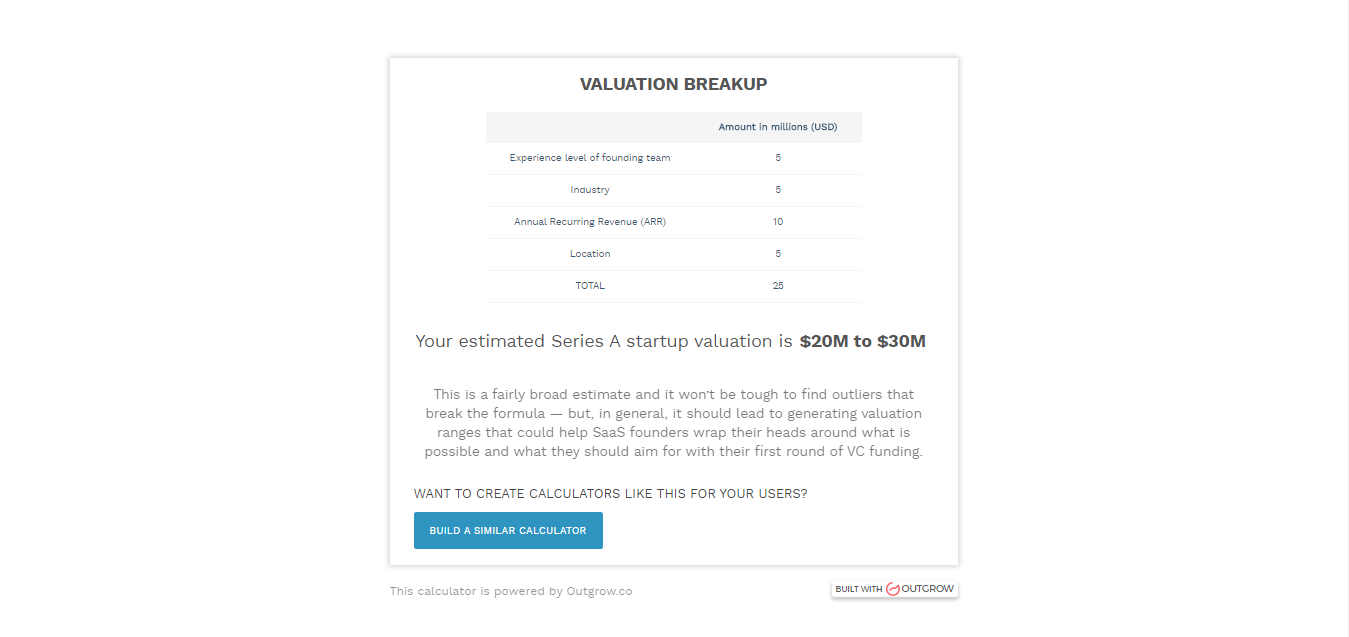Viewport: 1349px width, 637px height.
Task: Click the TOTAL row label
Action: (x=590, y=285)
